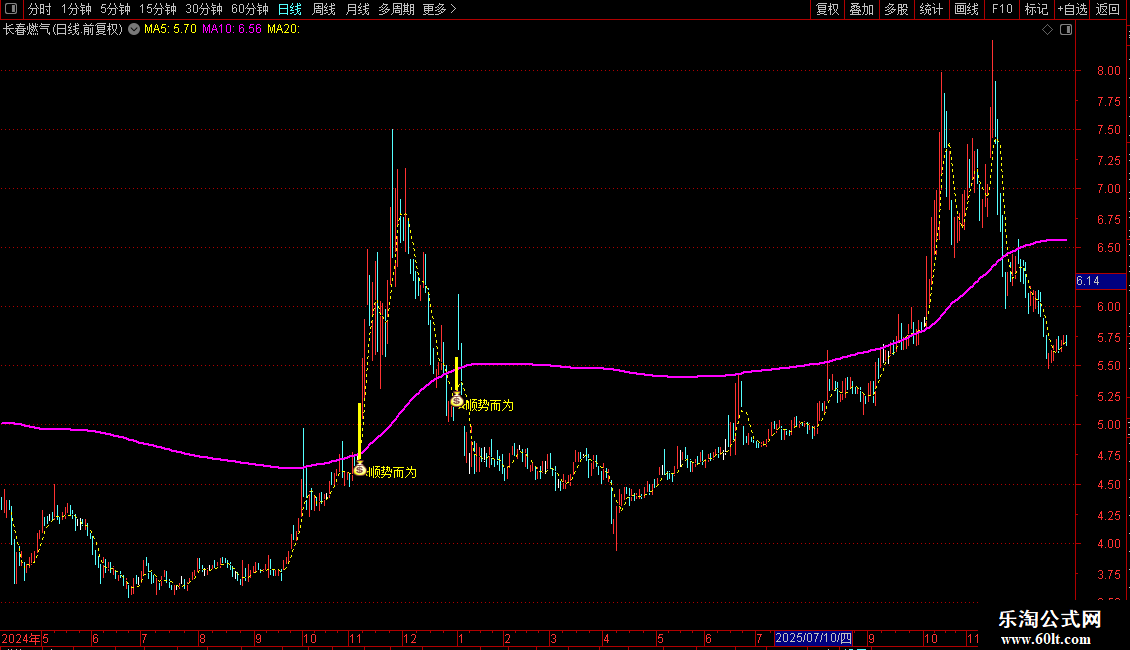Viewport: 1130px width, 650px height.
Task: Click the 2024年 label on time axis
Action: [x=21, y=638]
